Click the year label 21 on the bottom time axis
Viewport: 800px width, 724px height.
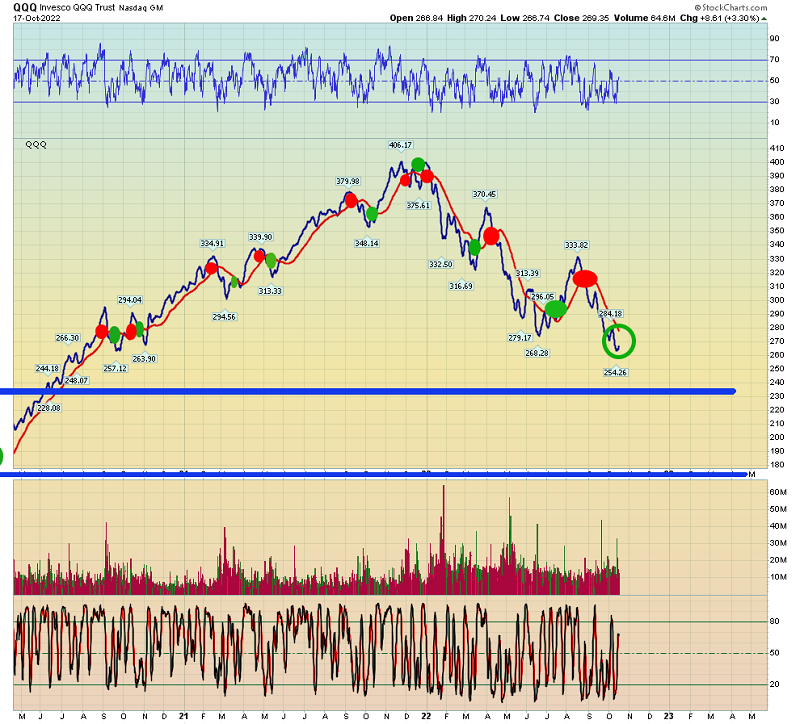(184, 716)
